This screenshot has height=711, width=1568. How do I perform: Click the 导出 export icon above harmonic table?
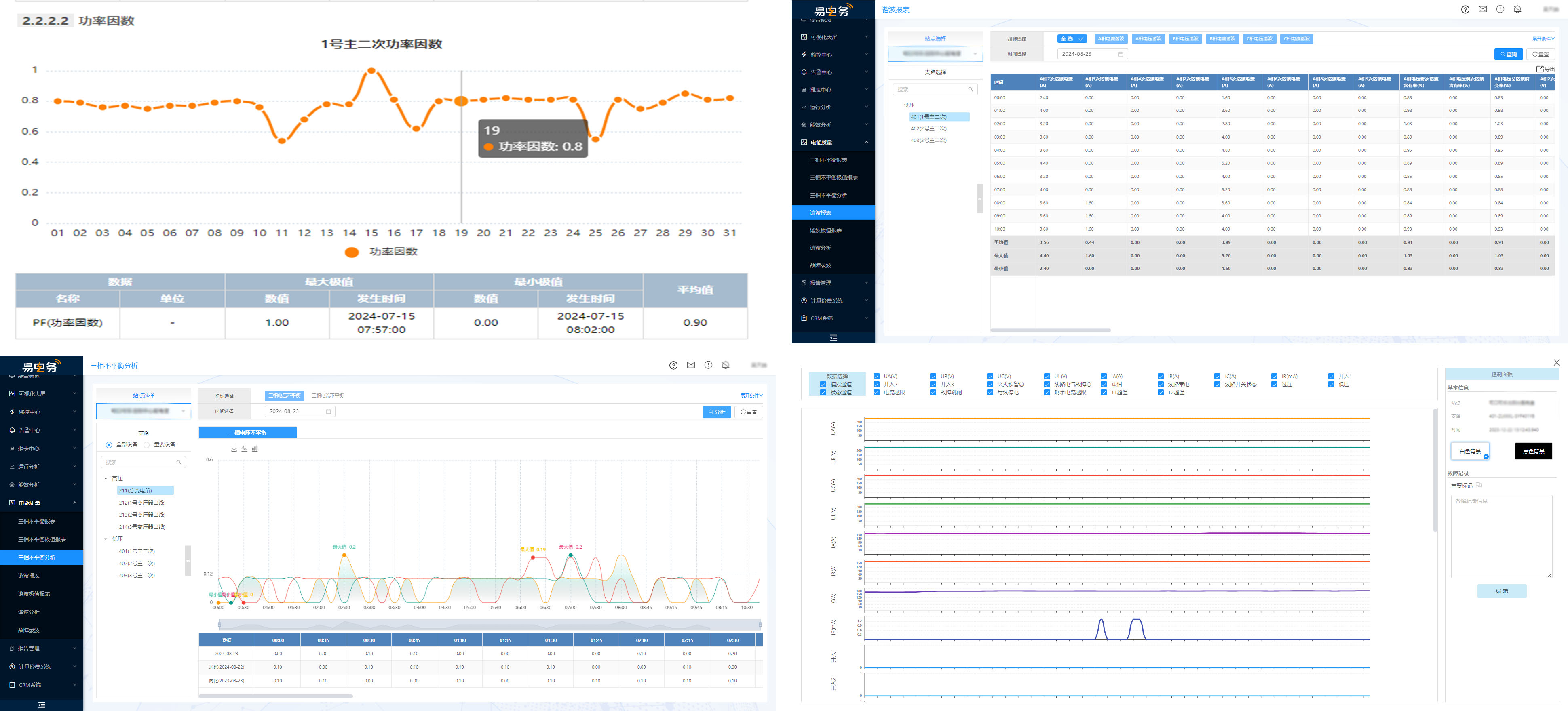[1540, 69]
